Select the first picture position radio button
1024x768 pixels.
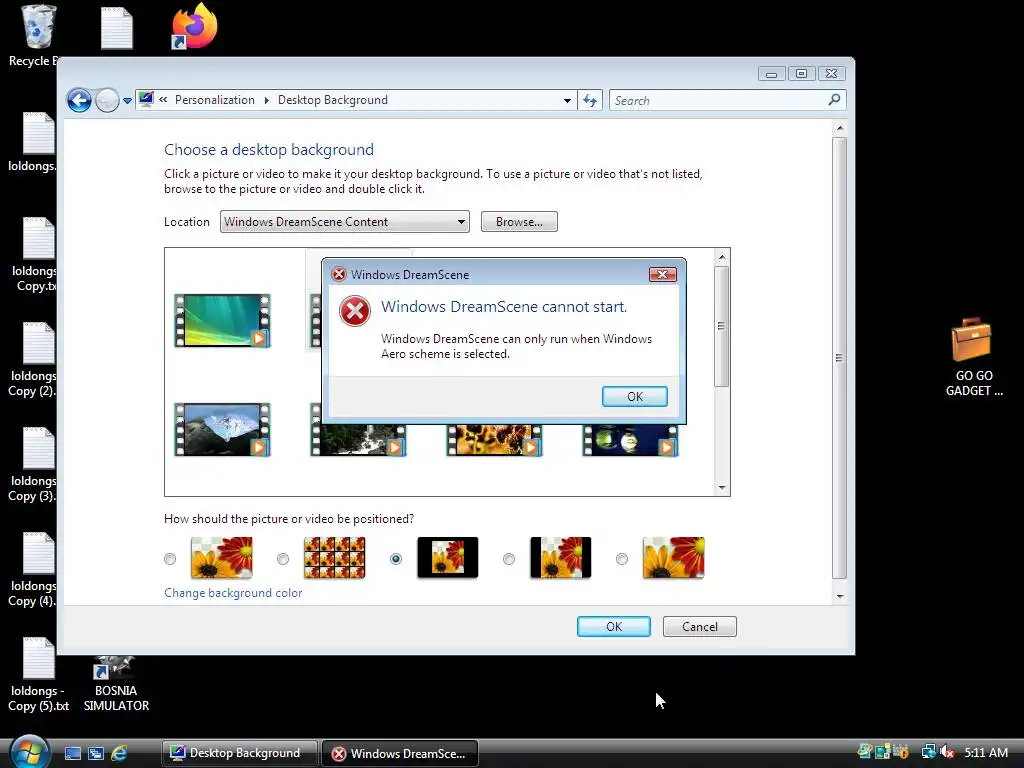click(170, 559)
